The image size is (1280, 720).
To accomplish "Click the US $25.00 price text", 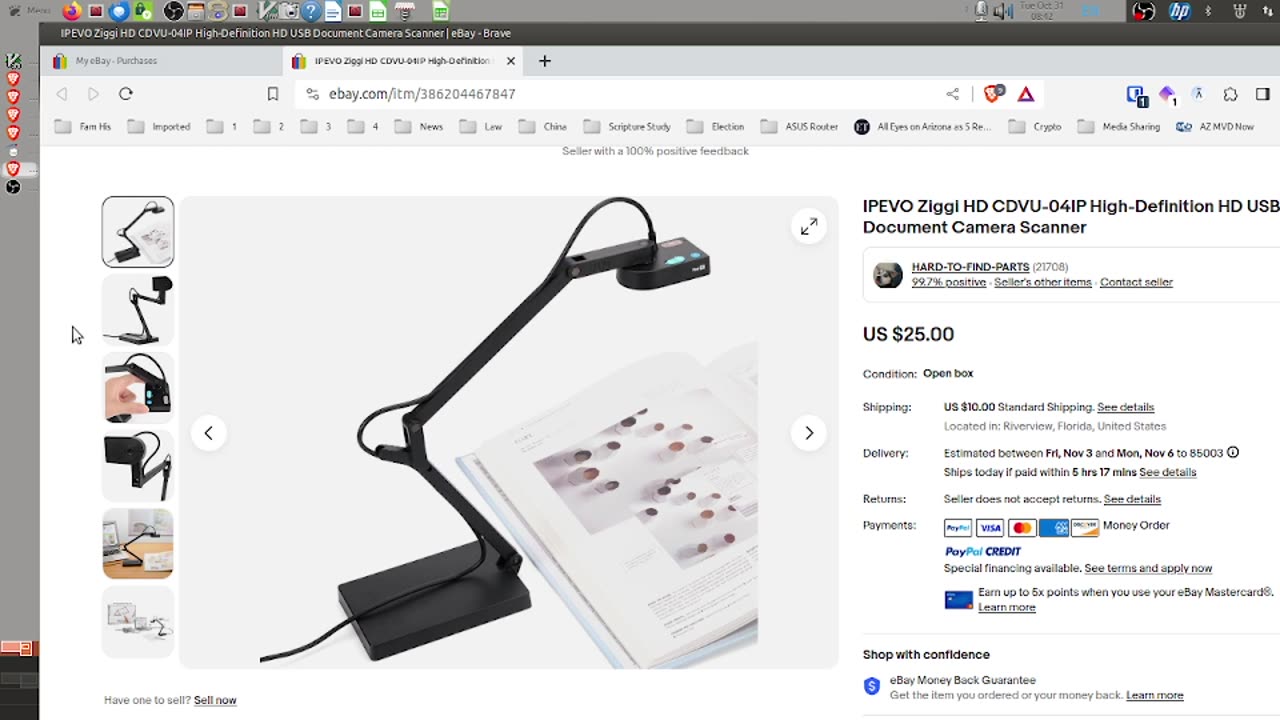I will (x=908, y=334).
